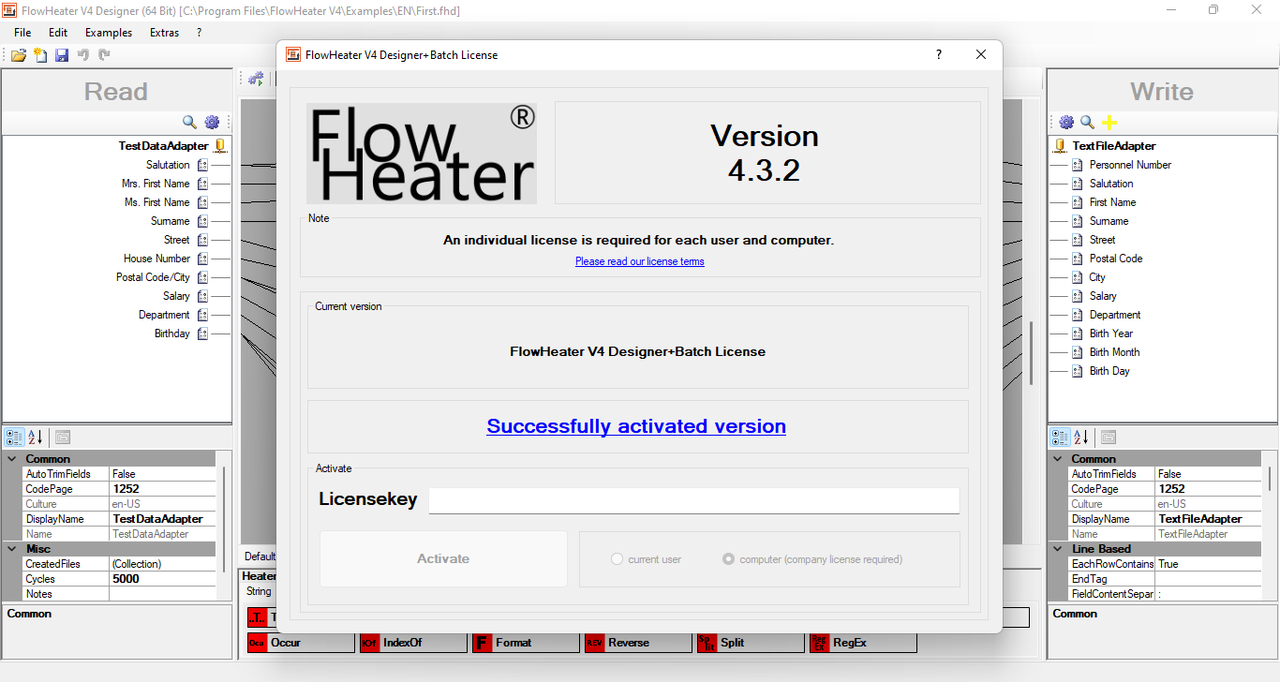
Task: Click the undo arrow in the toolbar
Action: pyautogui.click(x=84, y=55)
